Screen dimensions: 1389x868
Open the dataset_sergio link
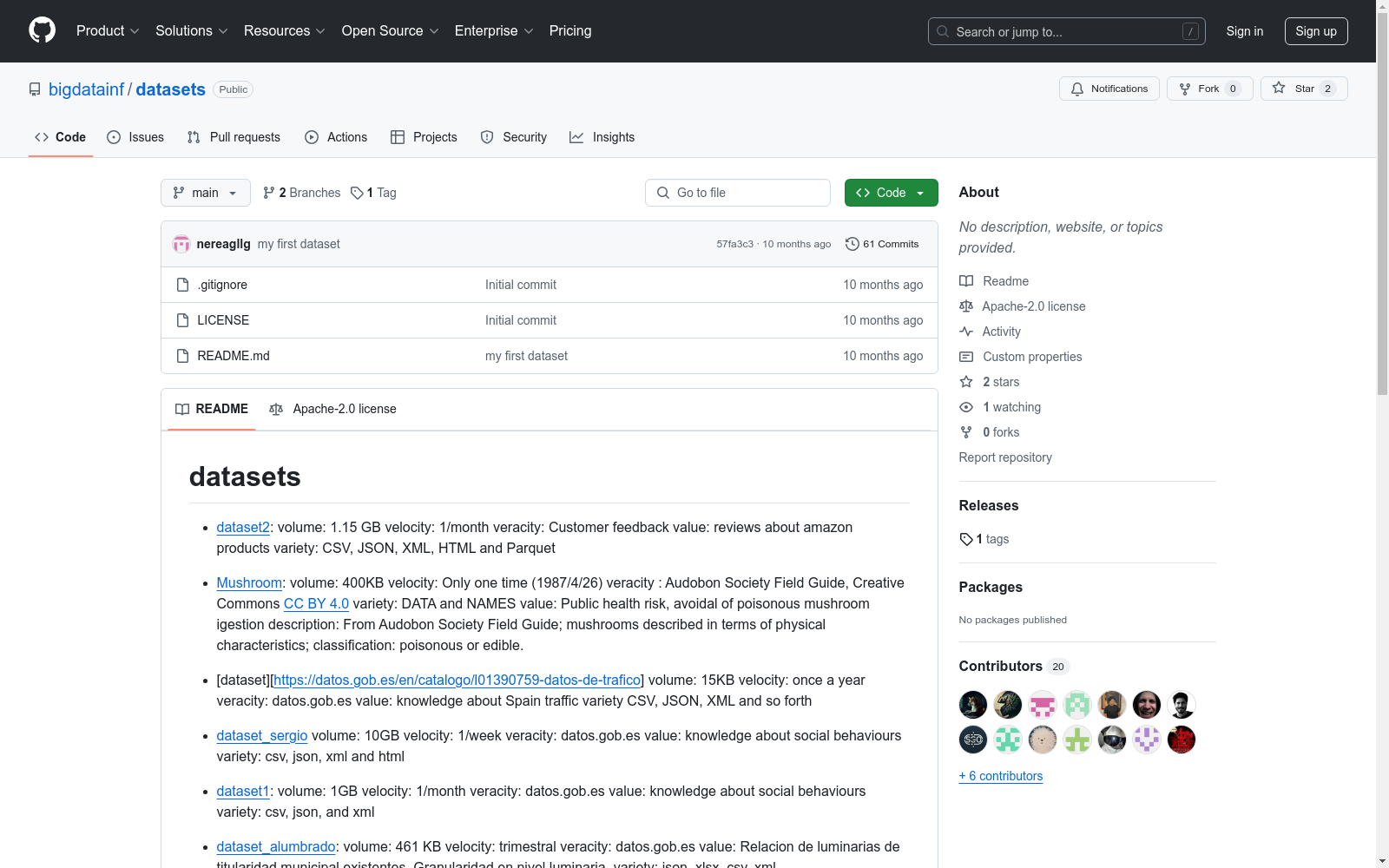pos(262,735)
